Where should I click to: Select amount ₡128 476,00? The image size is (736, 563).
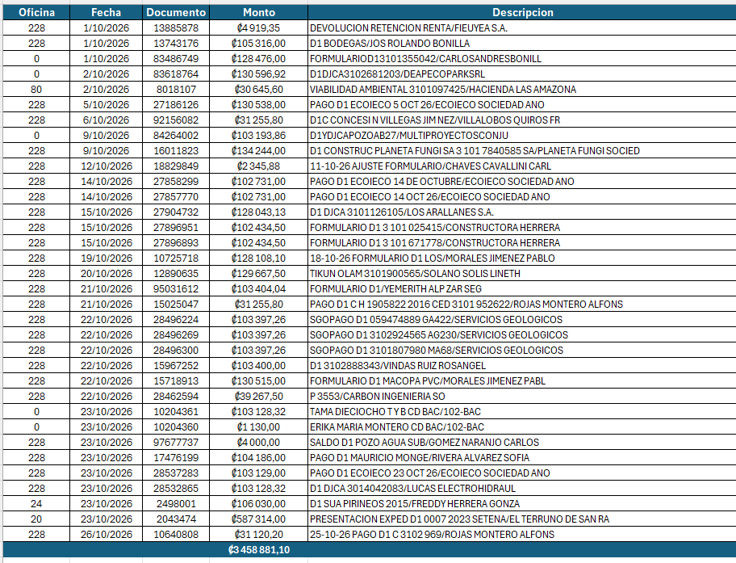point(259,59)
